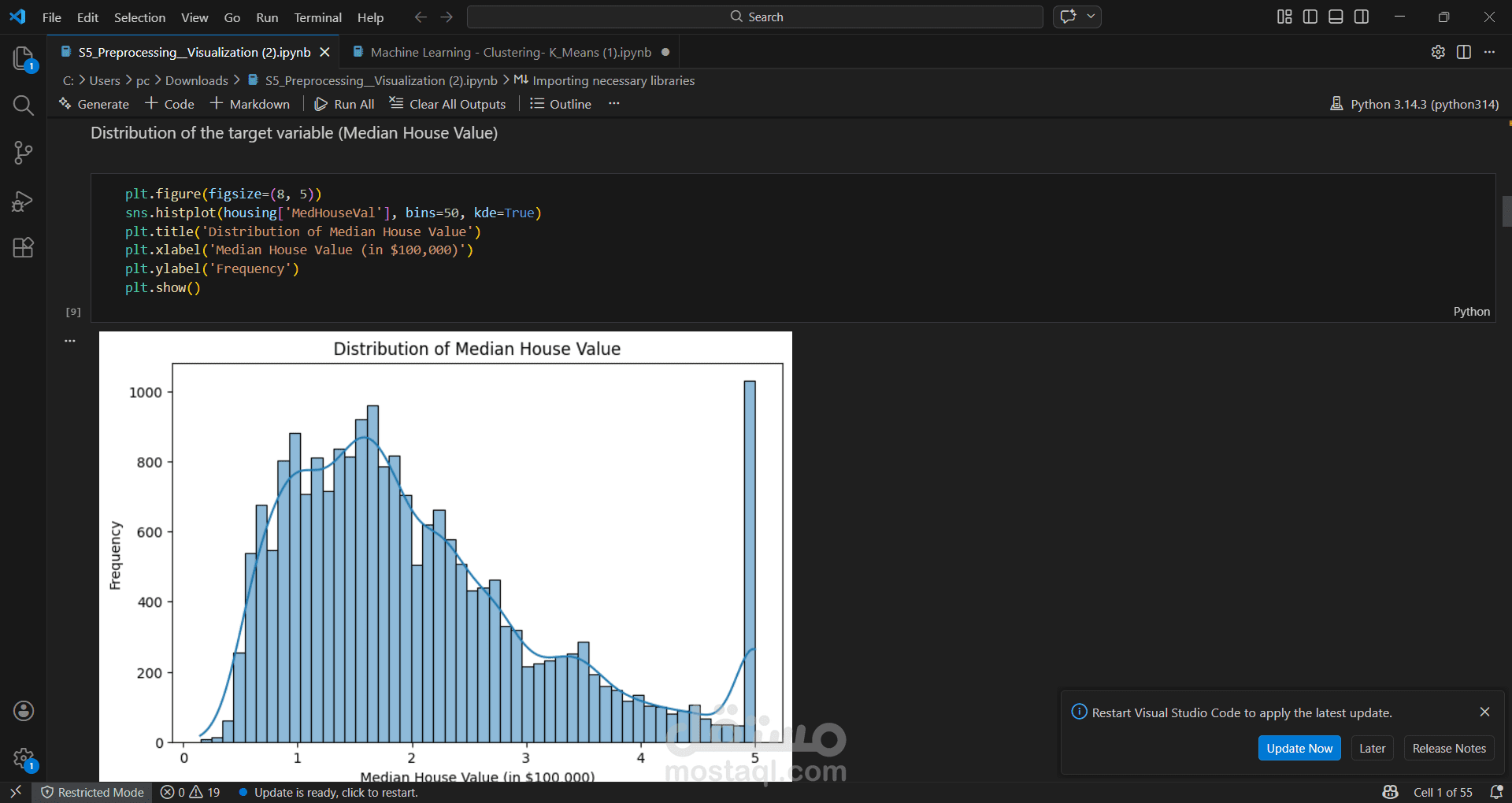1512x803 pixels.
Task: Open more actions via the notebook toolbar ellipsis
Action: 614,103
